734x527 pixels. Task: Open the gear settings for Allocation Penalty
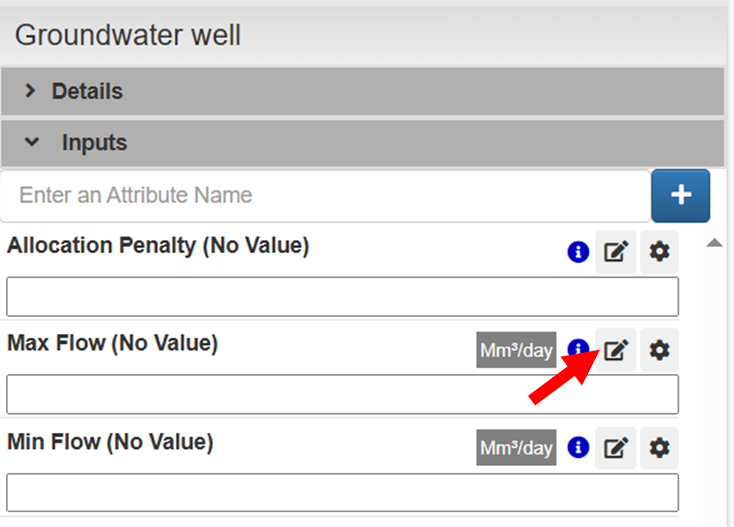(x=659, y=252)
